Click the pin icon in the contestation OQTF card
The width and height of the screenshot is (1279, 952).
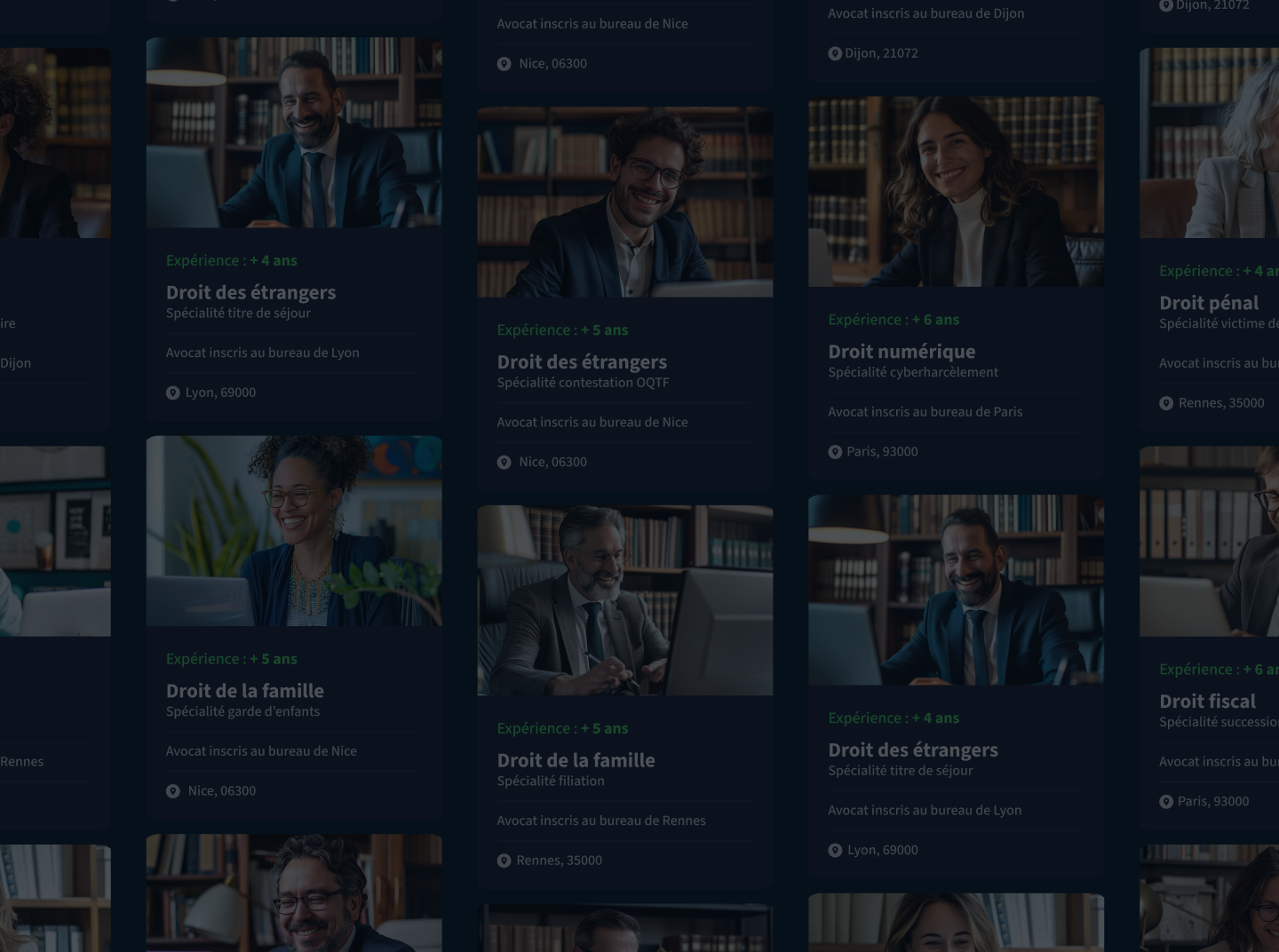pos(504,463)
